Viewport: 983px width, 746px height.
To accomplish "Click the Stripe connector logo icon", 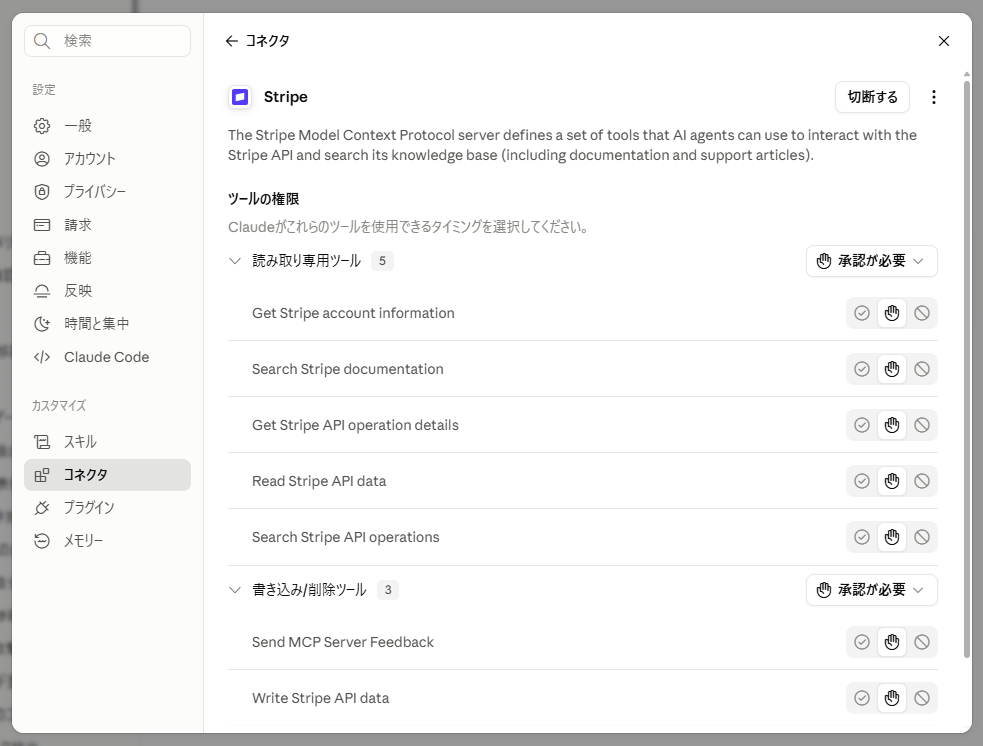I will pos(239,97).
